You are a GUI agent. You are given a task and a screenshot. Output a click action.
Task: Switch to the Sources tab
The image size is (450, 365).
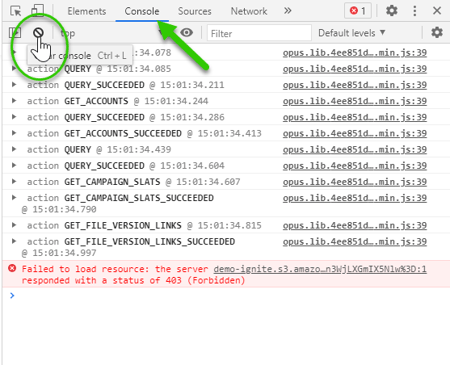tap(194, 11)
